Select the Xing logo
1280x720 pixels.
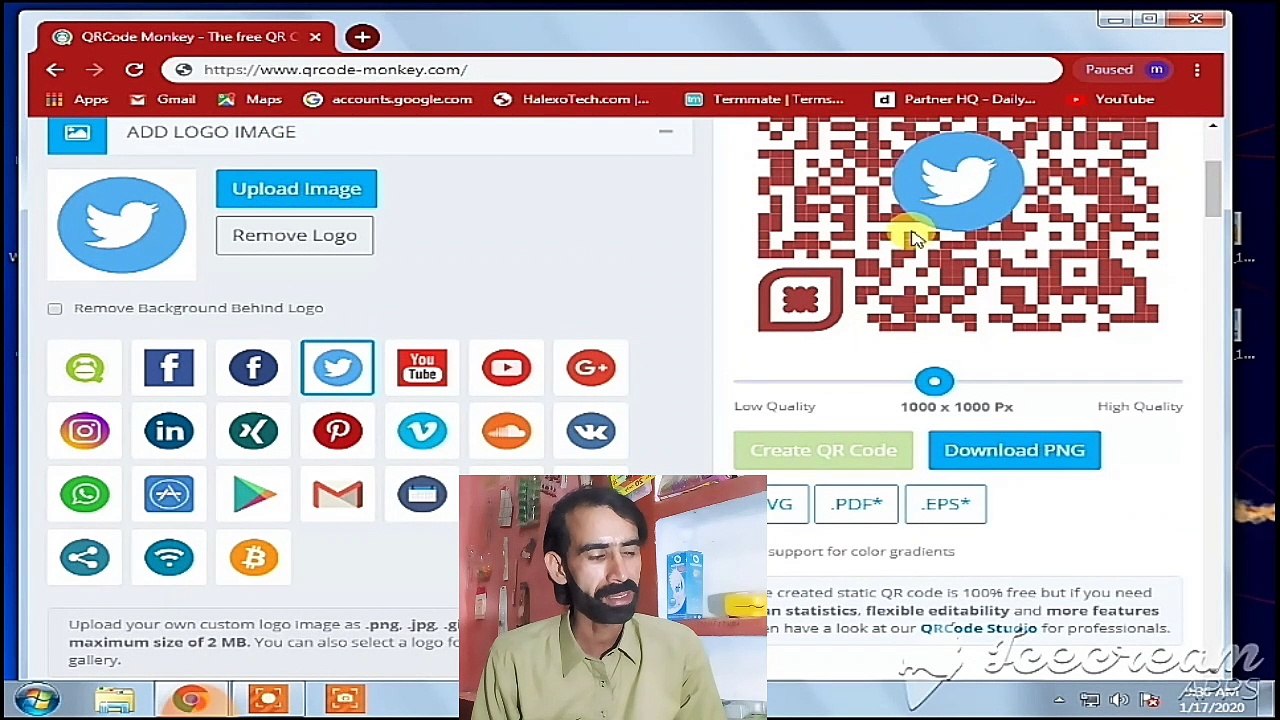253,431
